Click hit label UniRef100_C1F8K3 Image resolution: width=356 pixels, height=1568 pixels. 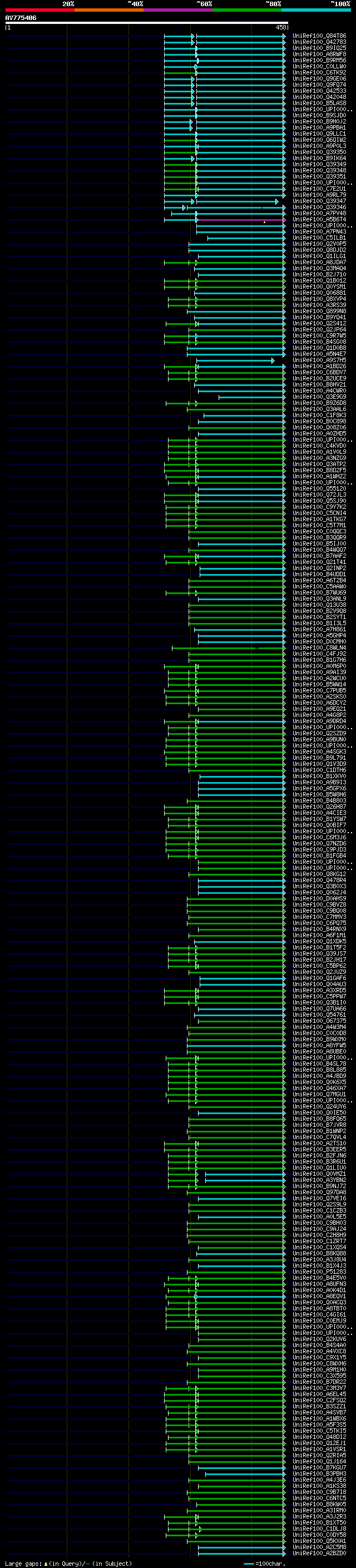tap(319, 415)
